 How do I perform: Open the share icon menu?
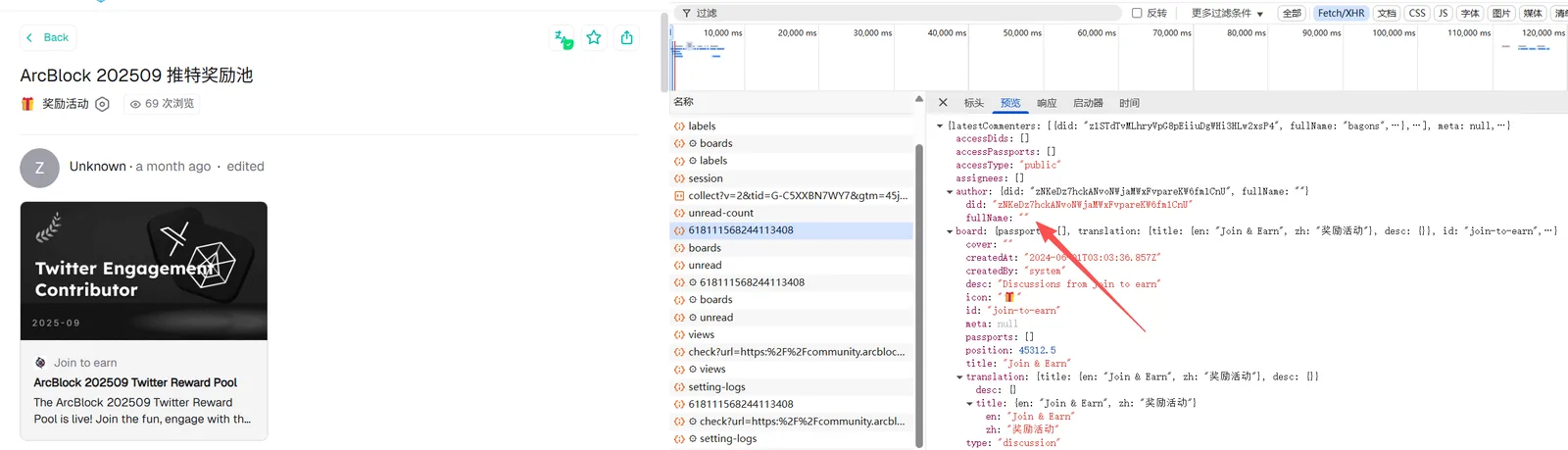pos(627,37)
